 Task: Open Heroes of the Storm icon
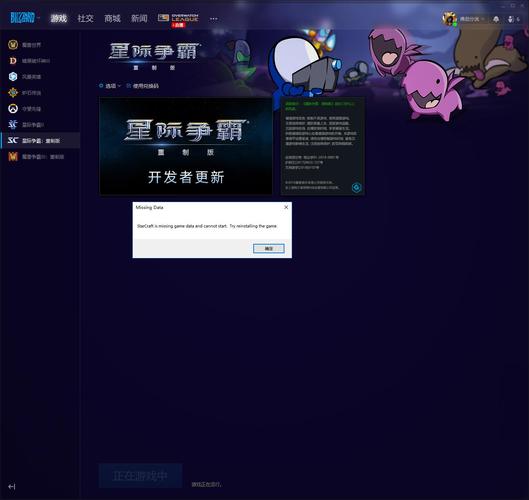point(13,77)
